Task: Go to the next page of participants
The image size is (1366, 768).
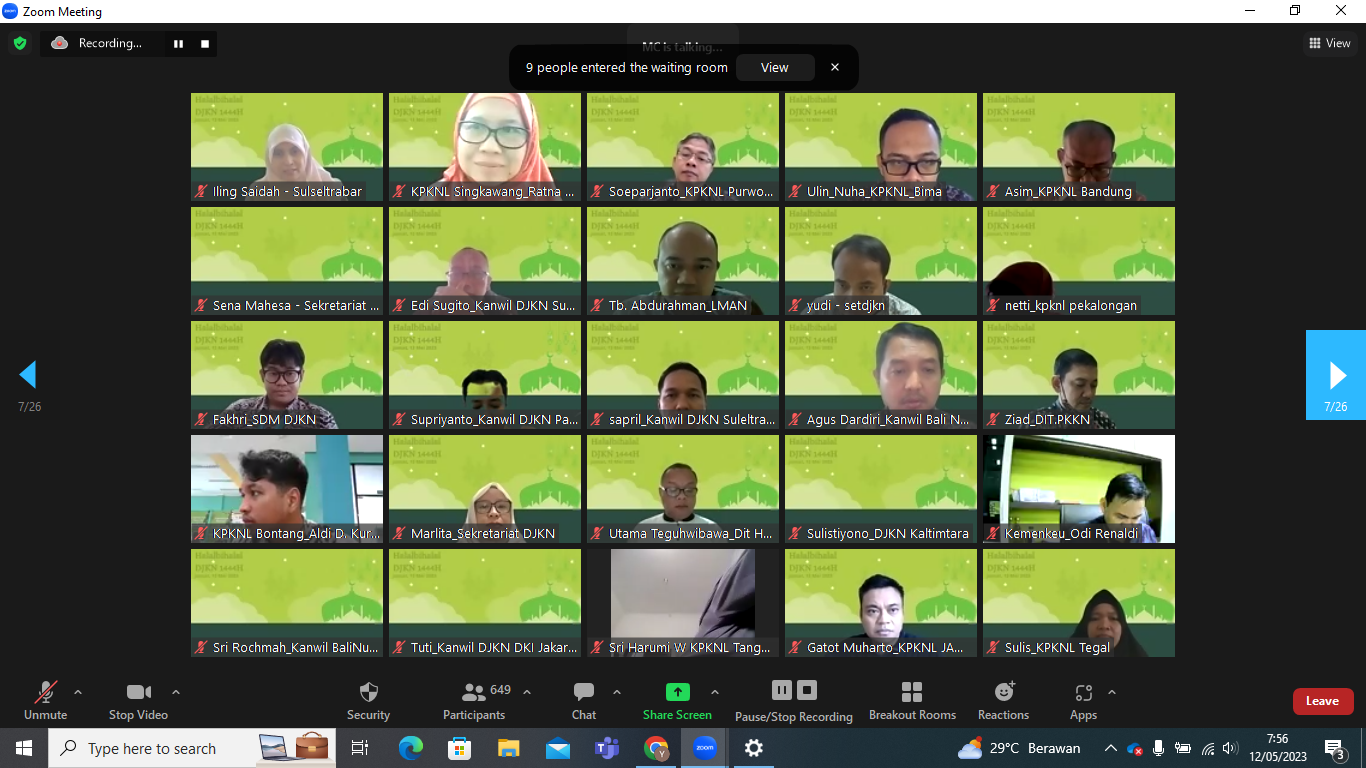Action: click(x=1336, y=375)
